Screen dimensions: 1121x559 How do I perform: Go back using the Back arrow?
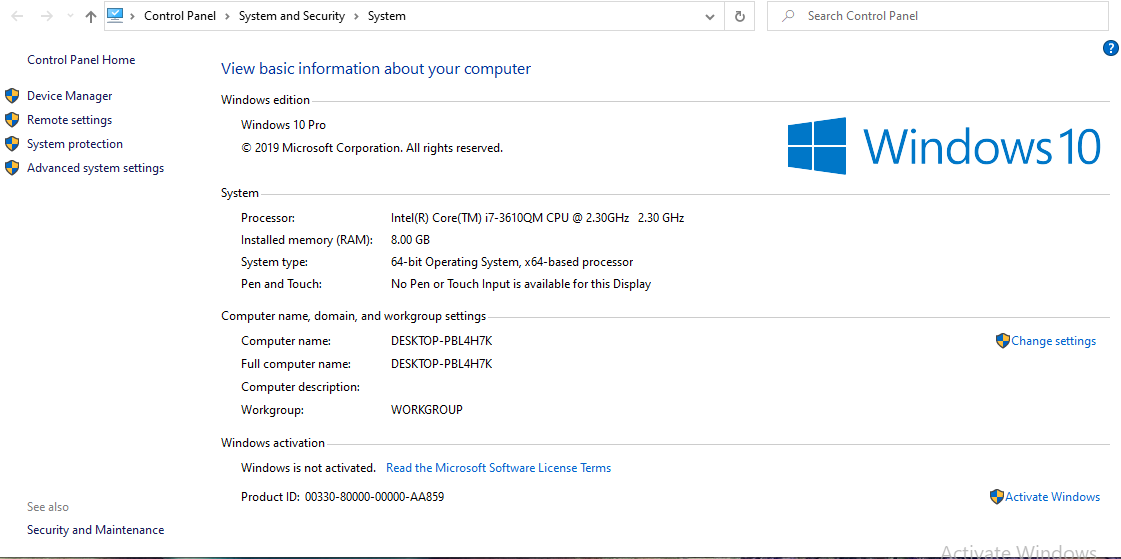[19, 16]
